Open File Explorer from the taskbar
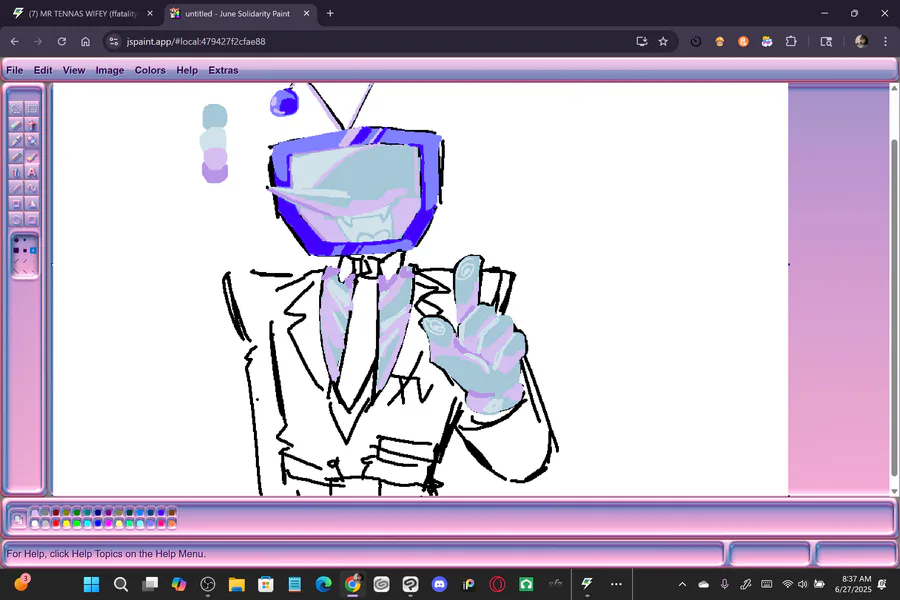Image resolution: width=900 pixels, height=600 pixels. point(236,584)
